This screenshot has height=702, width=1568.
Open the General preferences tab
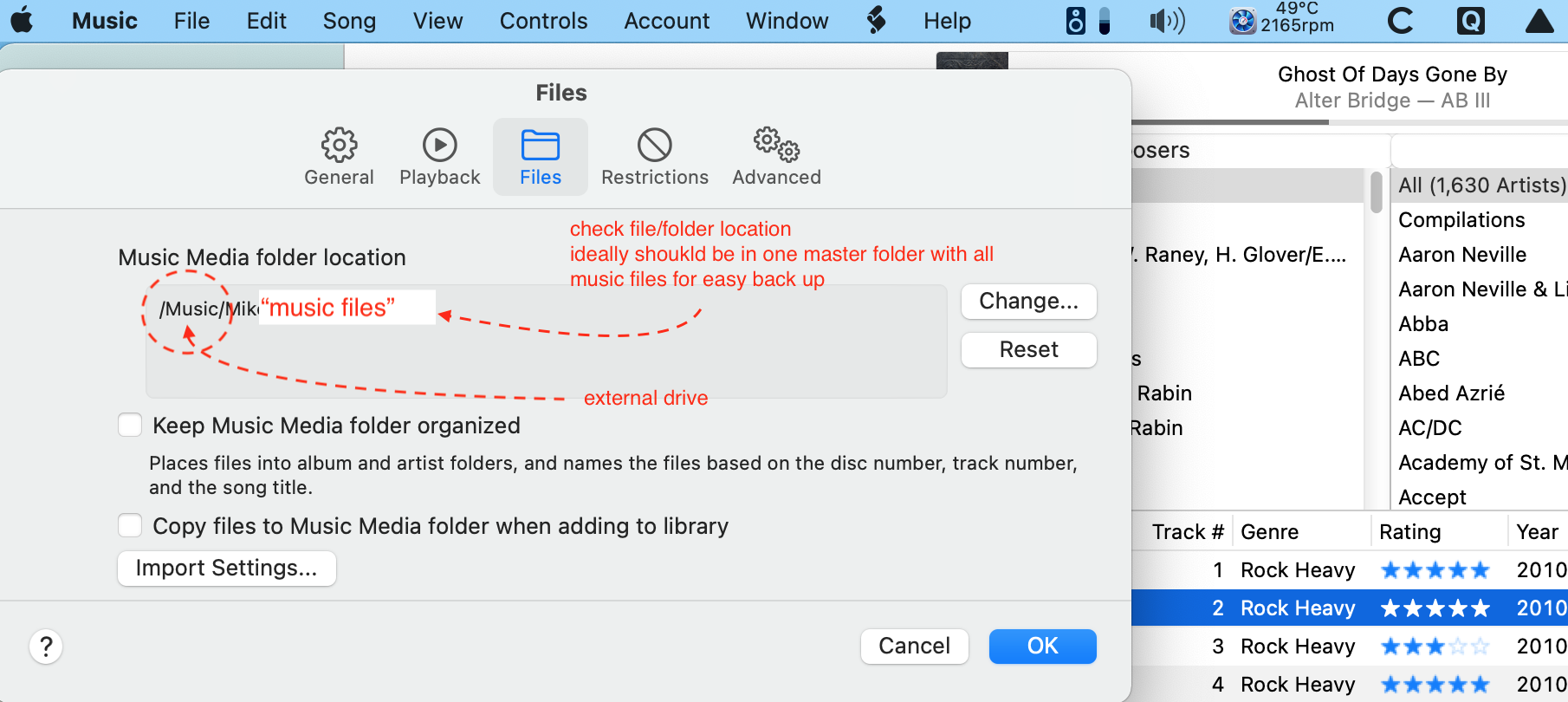339,157
